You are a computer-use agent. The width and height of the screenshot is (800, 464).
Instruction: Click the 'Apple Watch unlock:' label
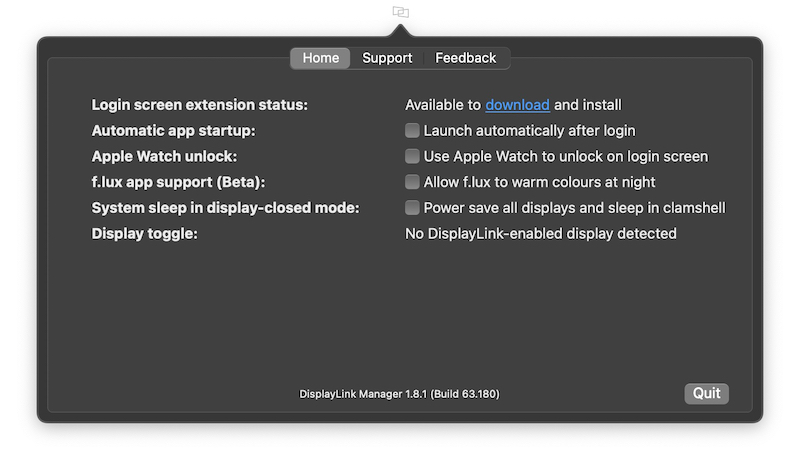click(x=164, y=156)
